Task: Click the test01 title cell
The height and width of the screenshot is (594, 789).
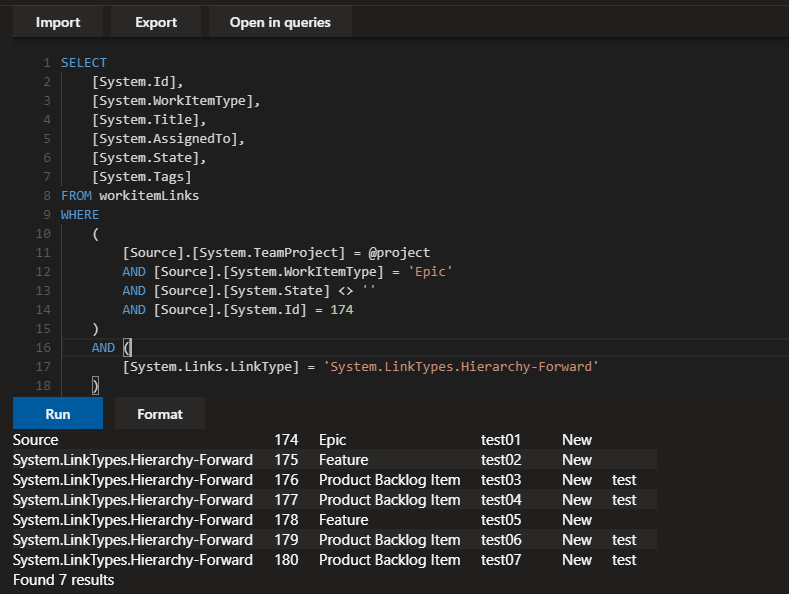Action: click(x=501, y=439)
